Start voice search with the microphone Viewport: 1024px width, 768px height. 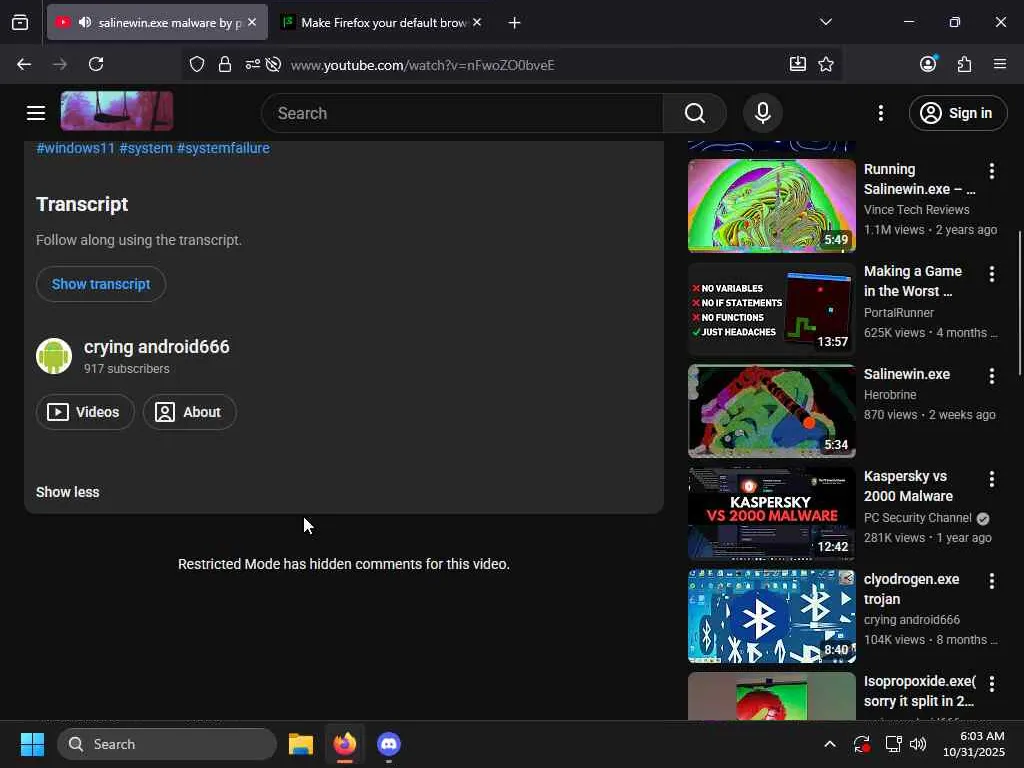click(763, 113)
